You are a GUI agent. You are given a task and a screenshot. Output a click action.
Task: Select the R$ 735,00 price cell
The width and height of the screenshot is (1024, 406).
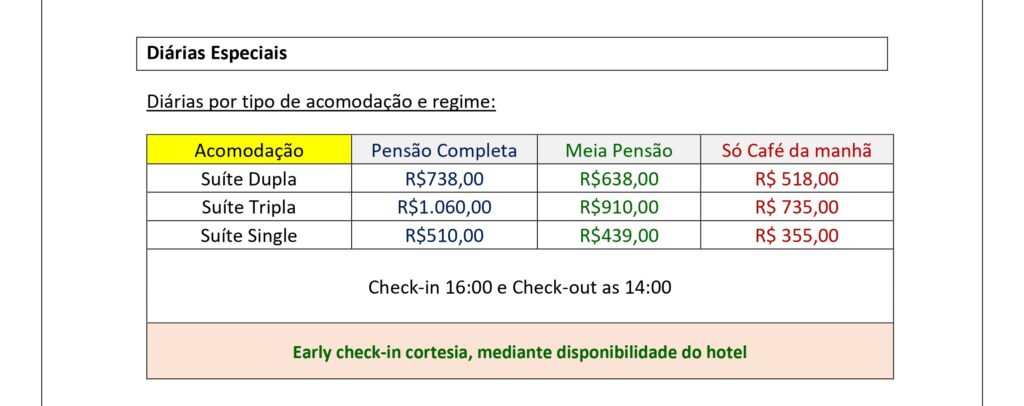[x=797, y=207]
